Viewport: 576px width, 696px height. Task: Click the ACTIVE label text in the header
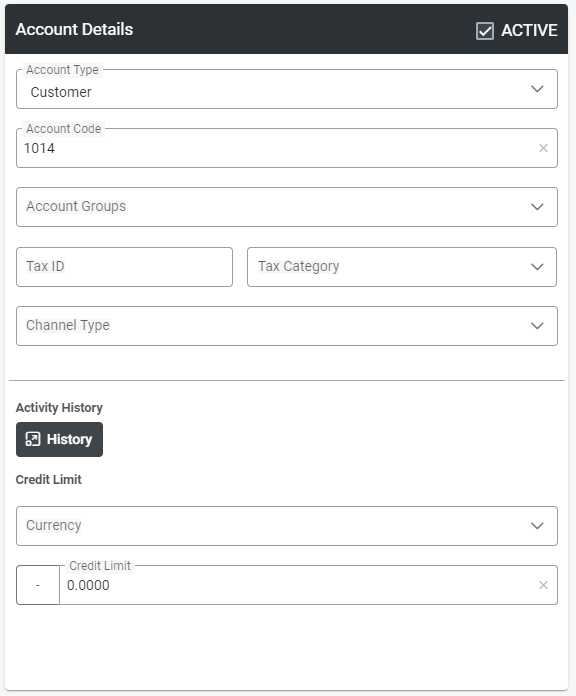pos(529,30)
